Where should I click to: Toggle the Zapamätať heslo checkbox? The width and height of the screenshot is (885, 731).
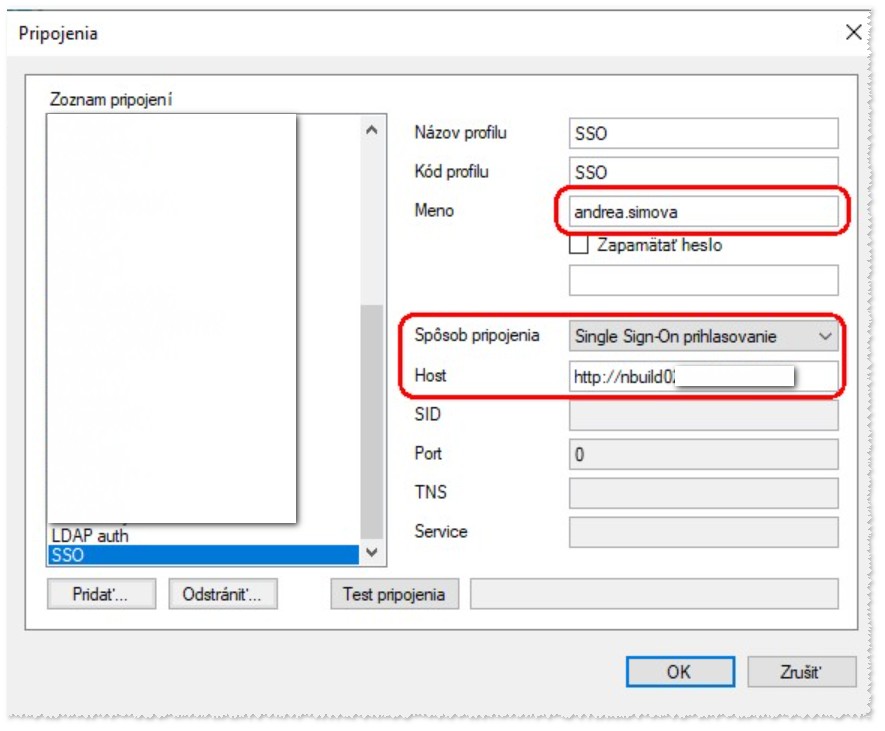578,244
